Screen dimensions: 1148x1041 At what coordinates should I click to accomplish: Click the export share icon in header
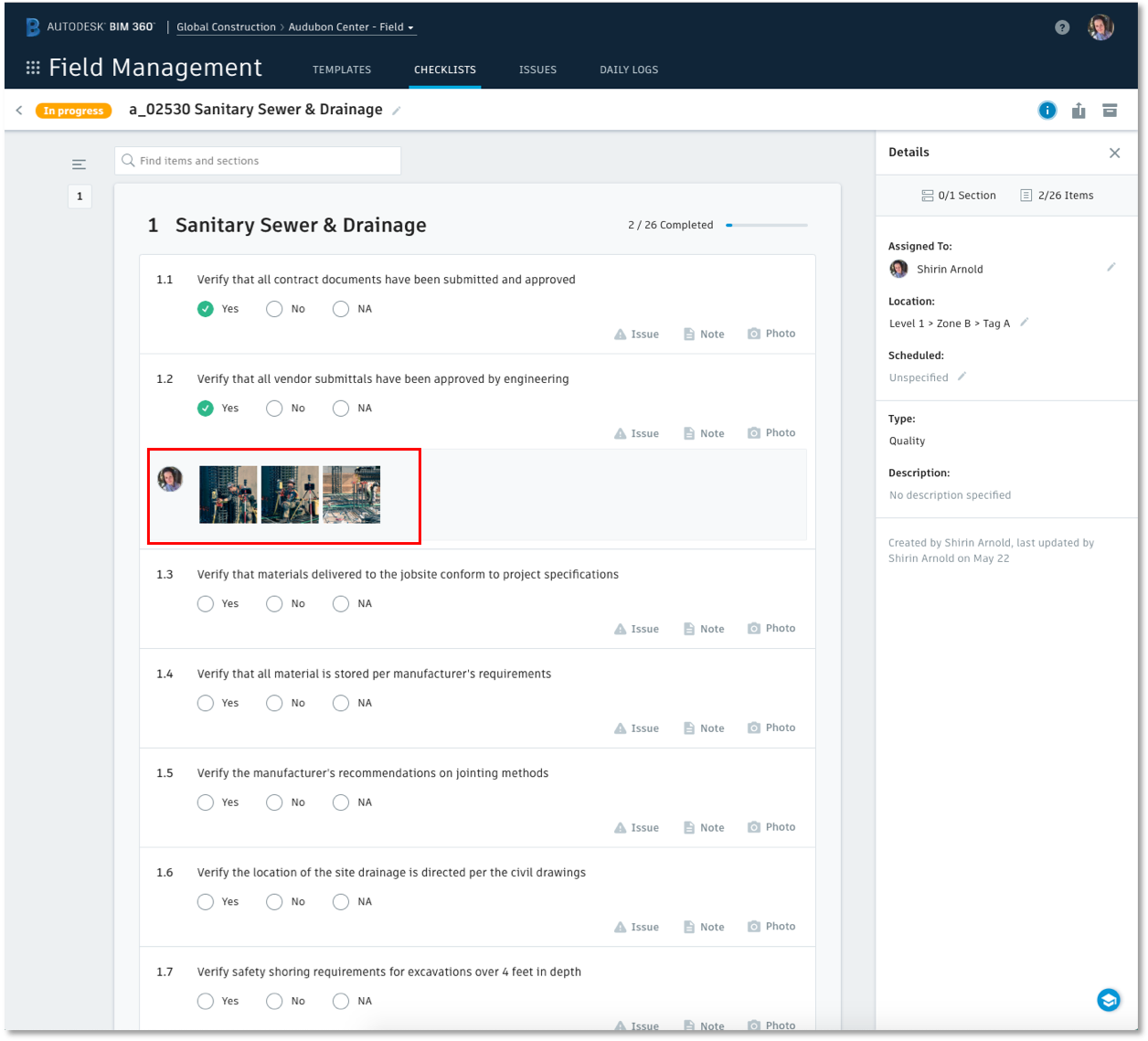[x=1079, y=111]
